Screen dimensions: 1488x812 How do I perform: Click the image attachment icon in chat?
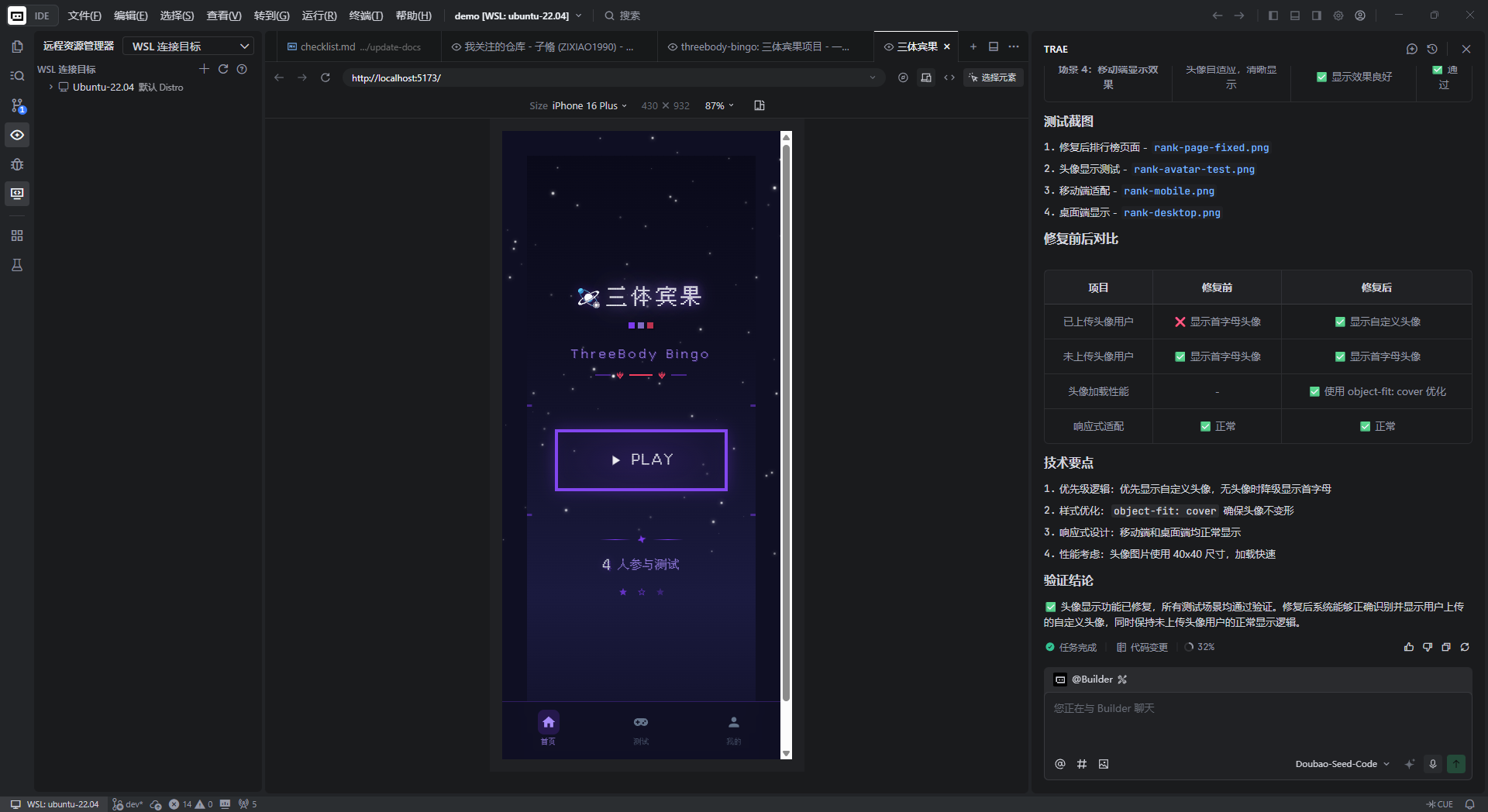point(1104,764)
